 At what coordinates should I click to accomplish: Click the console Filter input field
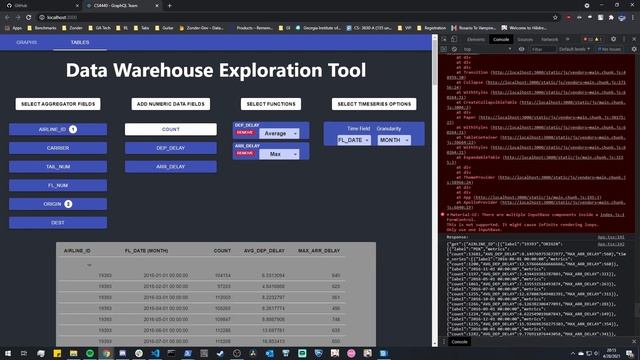(x=543, y=49)
